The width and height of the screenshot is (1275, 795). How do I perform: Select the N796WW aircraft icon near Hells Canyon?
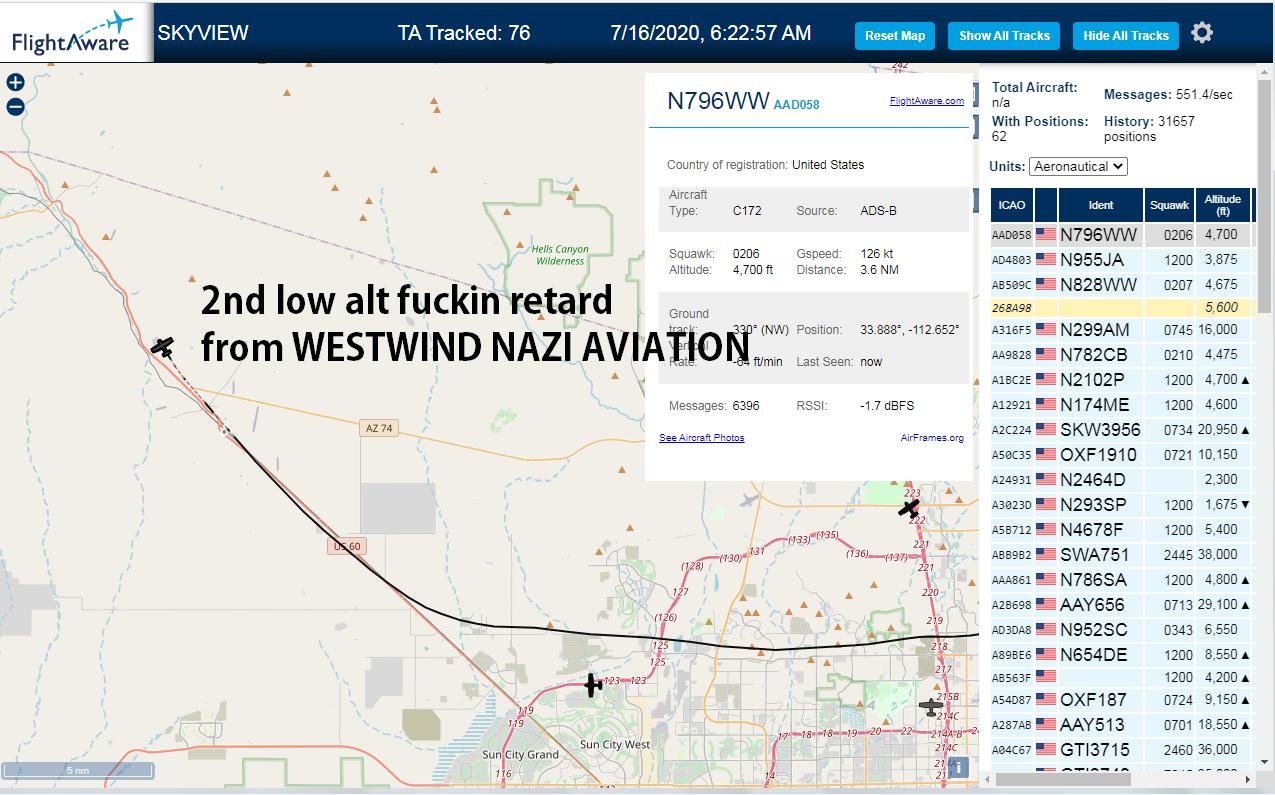pyautogui.click(x=163, y=346)
